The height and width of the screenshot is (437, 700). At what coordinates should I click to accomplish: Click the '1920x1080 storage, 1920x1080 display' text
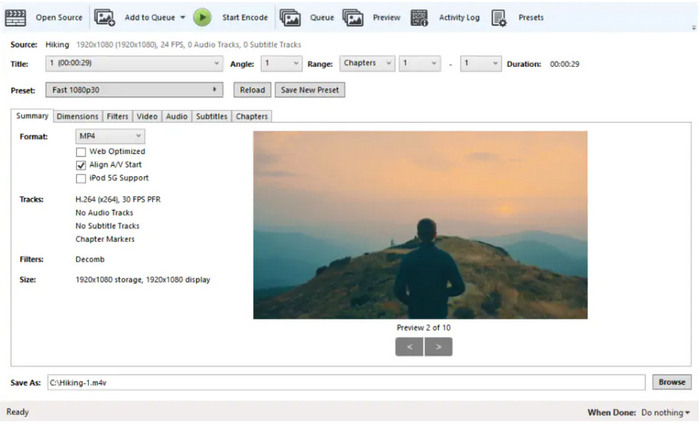142,280
